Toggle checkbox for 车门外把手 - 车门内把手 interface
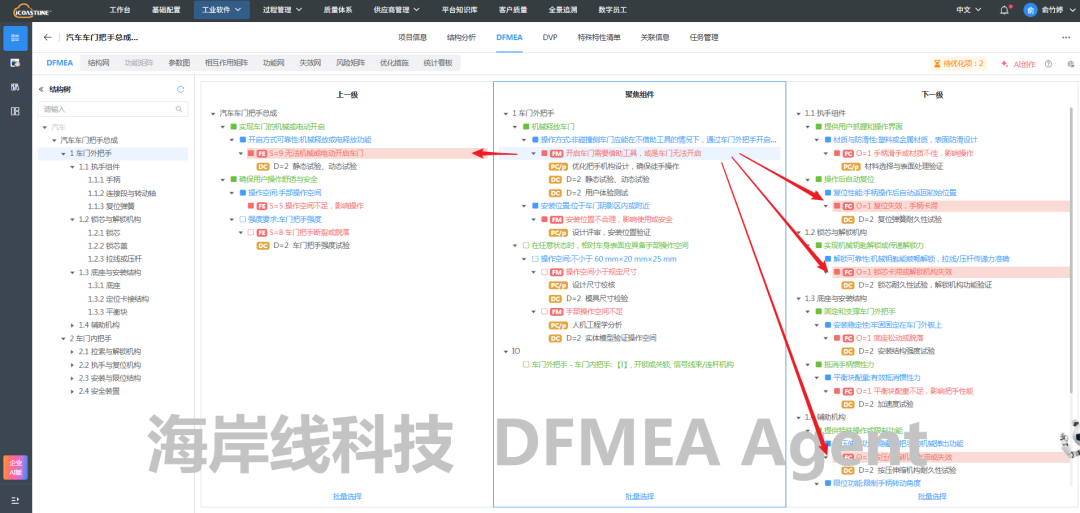Image resolution: width=1080 pixels, height=513 pixels. coord(525,365)
